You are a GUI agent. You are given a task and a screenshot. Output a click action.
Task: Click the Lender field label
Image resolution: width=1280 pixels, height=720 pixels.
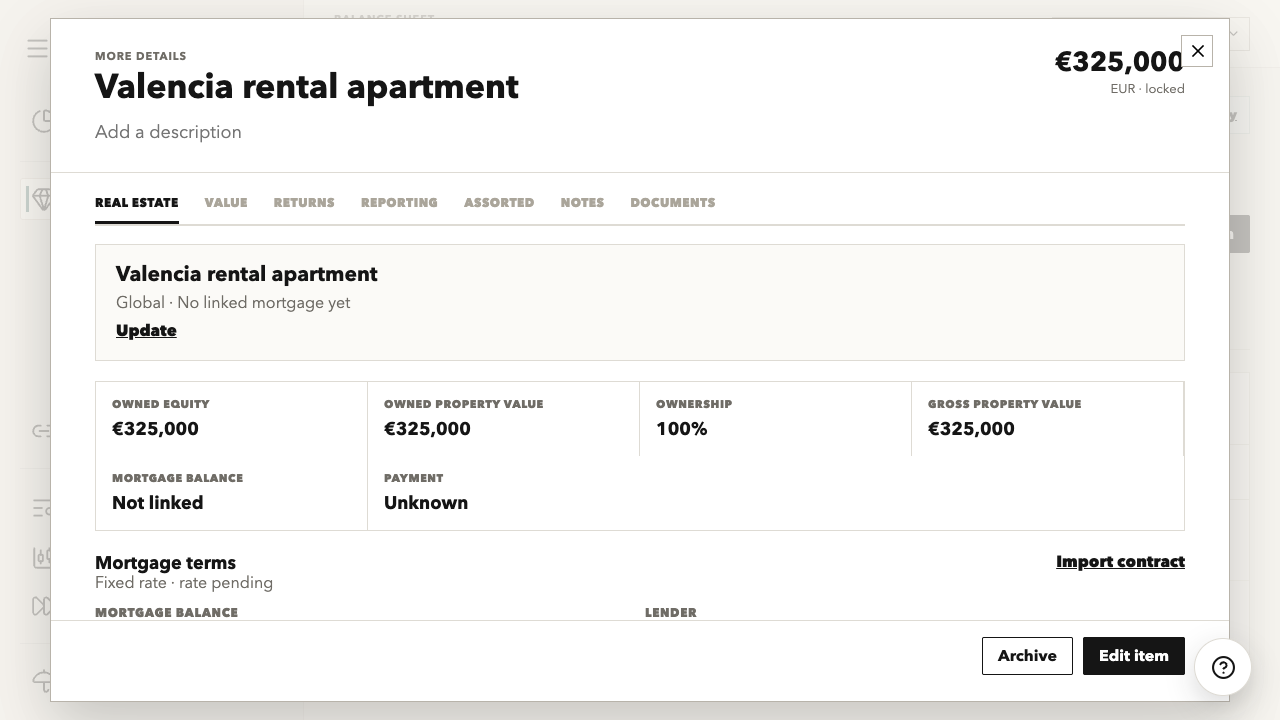click(671, 613)
